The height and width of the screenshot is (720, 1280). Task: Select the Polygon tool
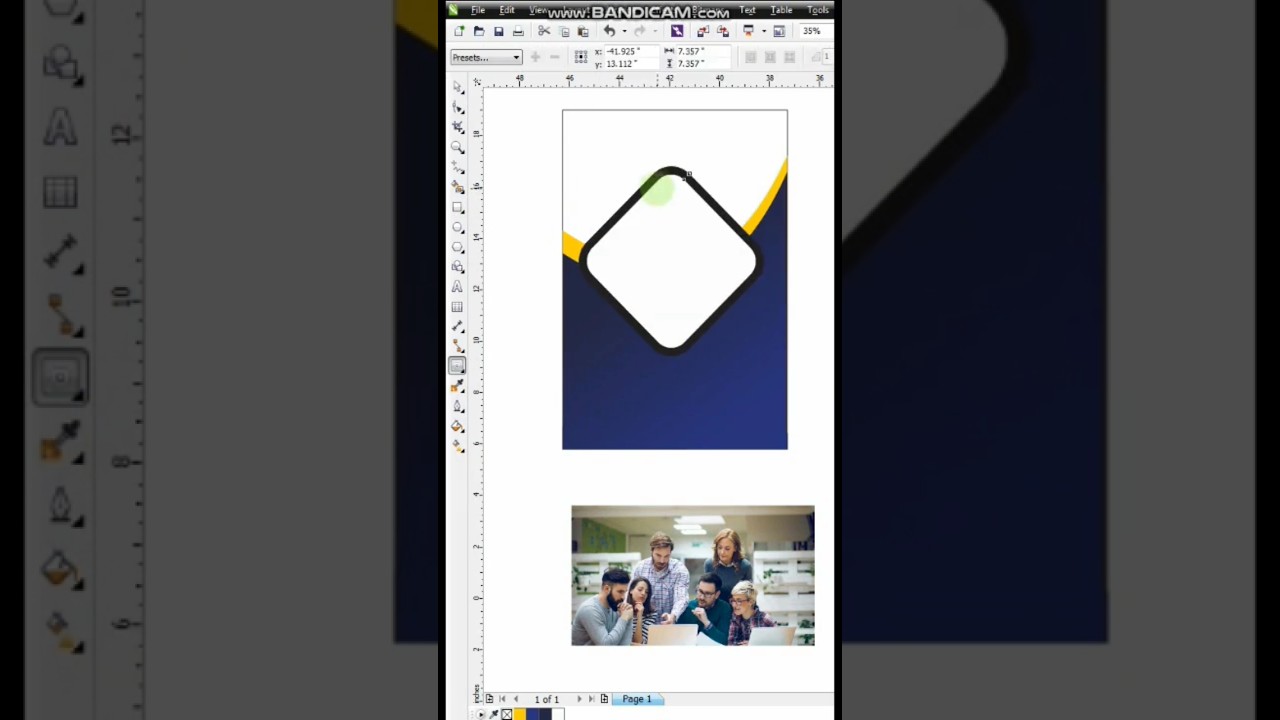[x=458, y=247]
